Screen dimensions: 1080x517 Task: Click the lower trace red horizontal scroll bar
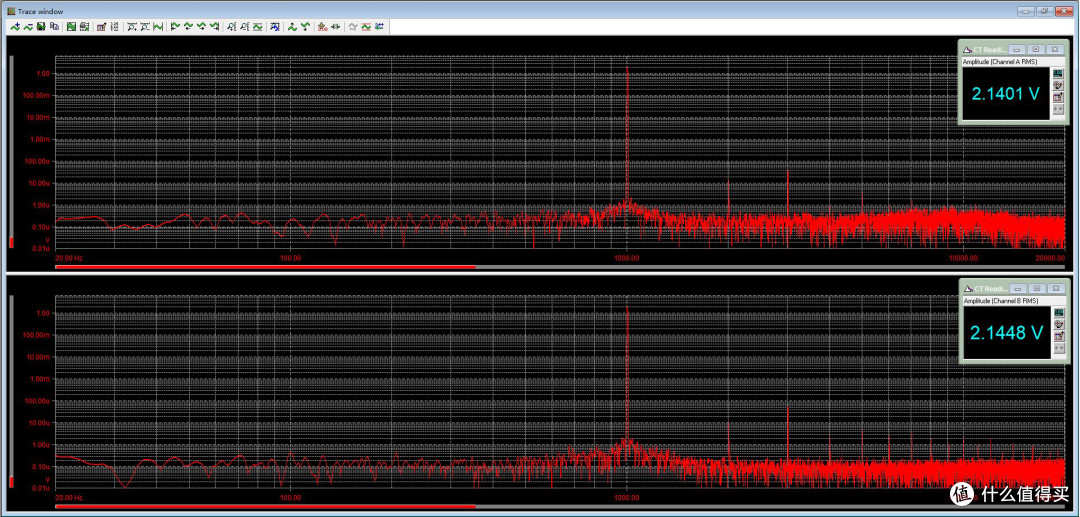[x=265, y=506]
